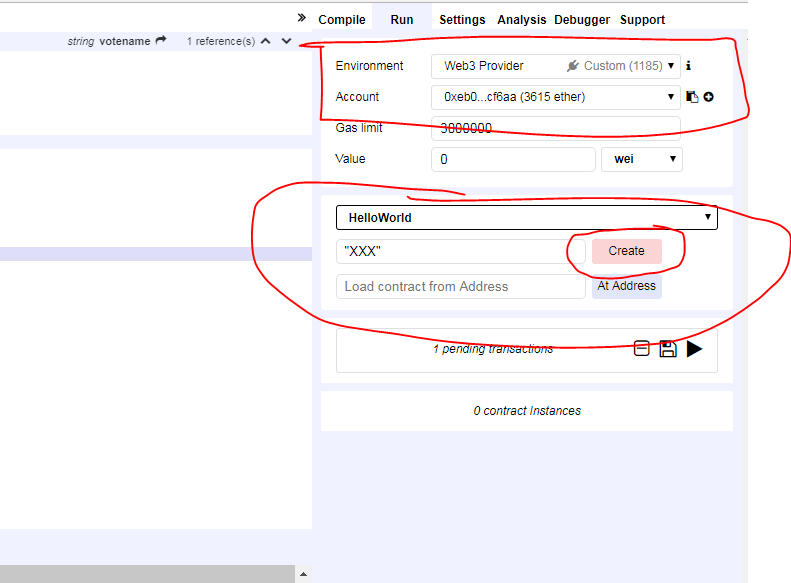This screenshot has height=583, width=791.
Task: Save recorded transactions with floppy icon
Action: coord(668,348)
